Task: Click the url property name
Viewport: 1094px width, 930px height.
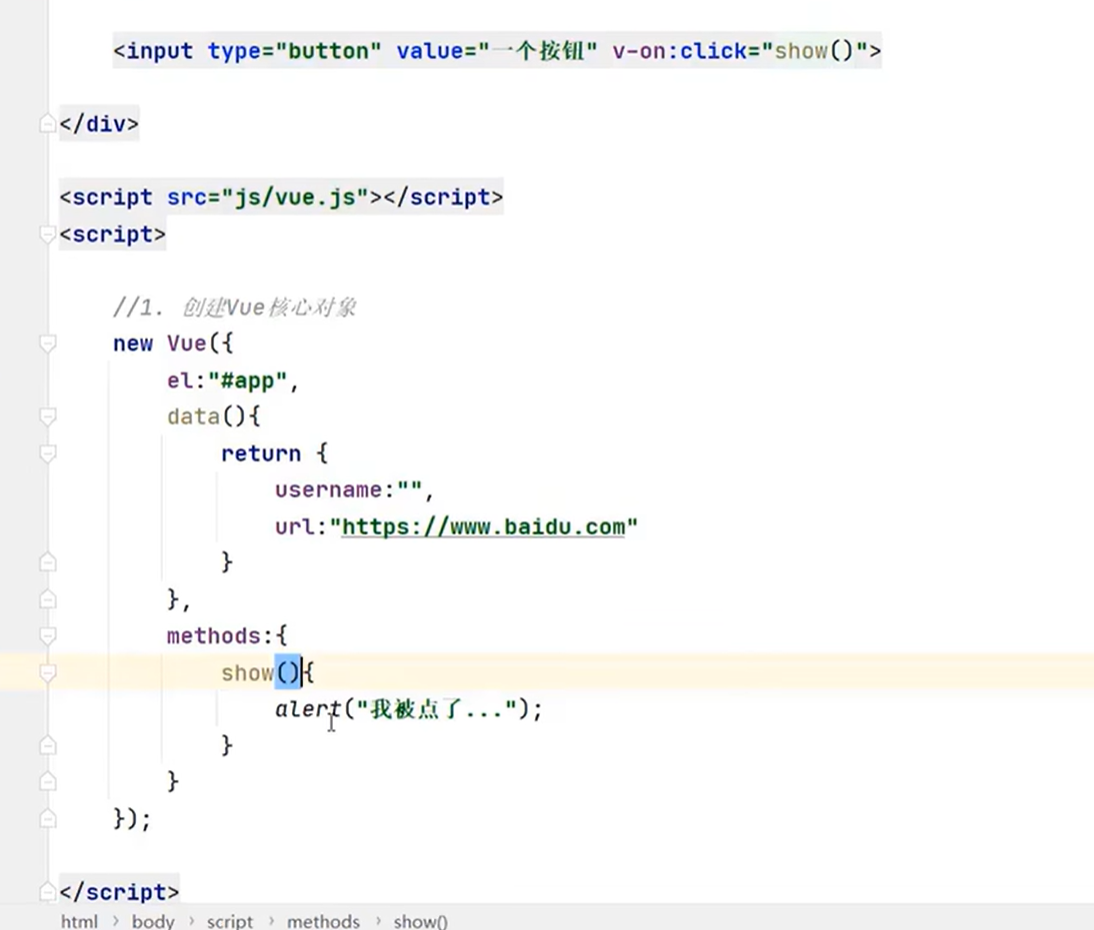Action: [x=294, y=527]
